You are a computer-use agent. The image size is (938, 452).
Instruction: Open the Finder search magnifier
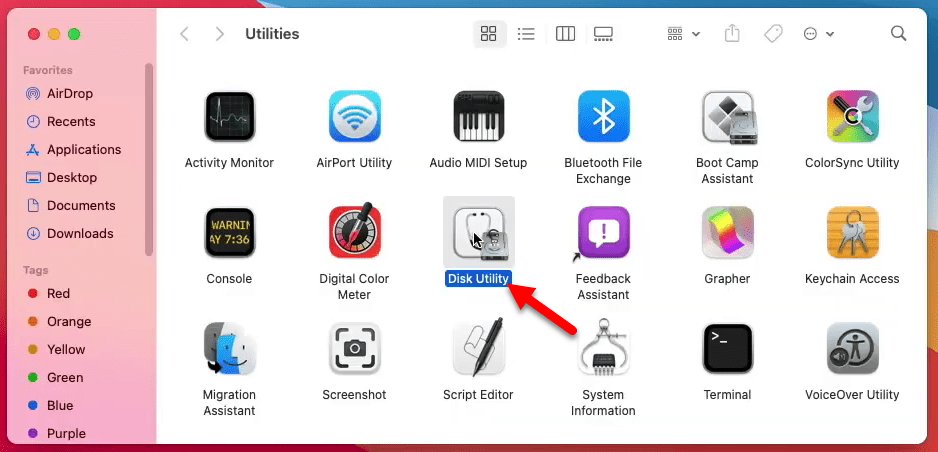[x=899, y=33]
